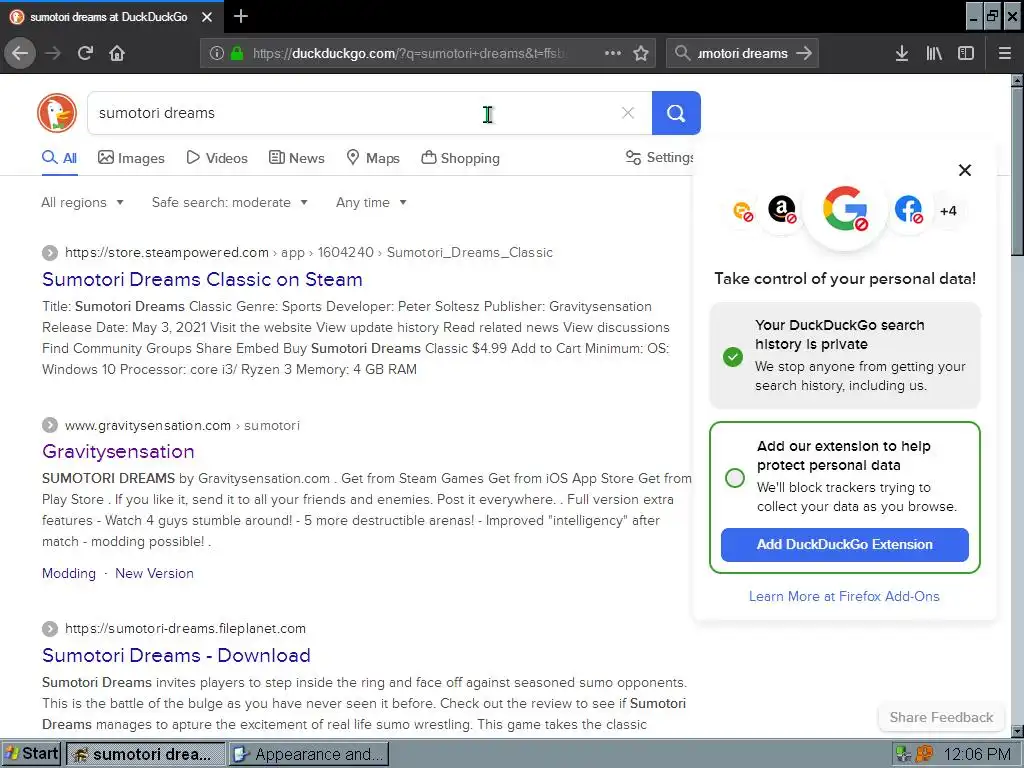Select the All results tab
This screenshot has width=1024, height=768.
point(59,158)
